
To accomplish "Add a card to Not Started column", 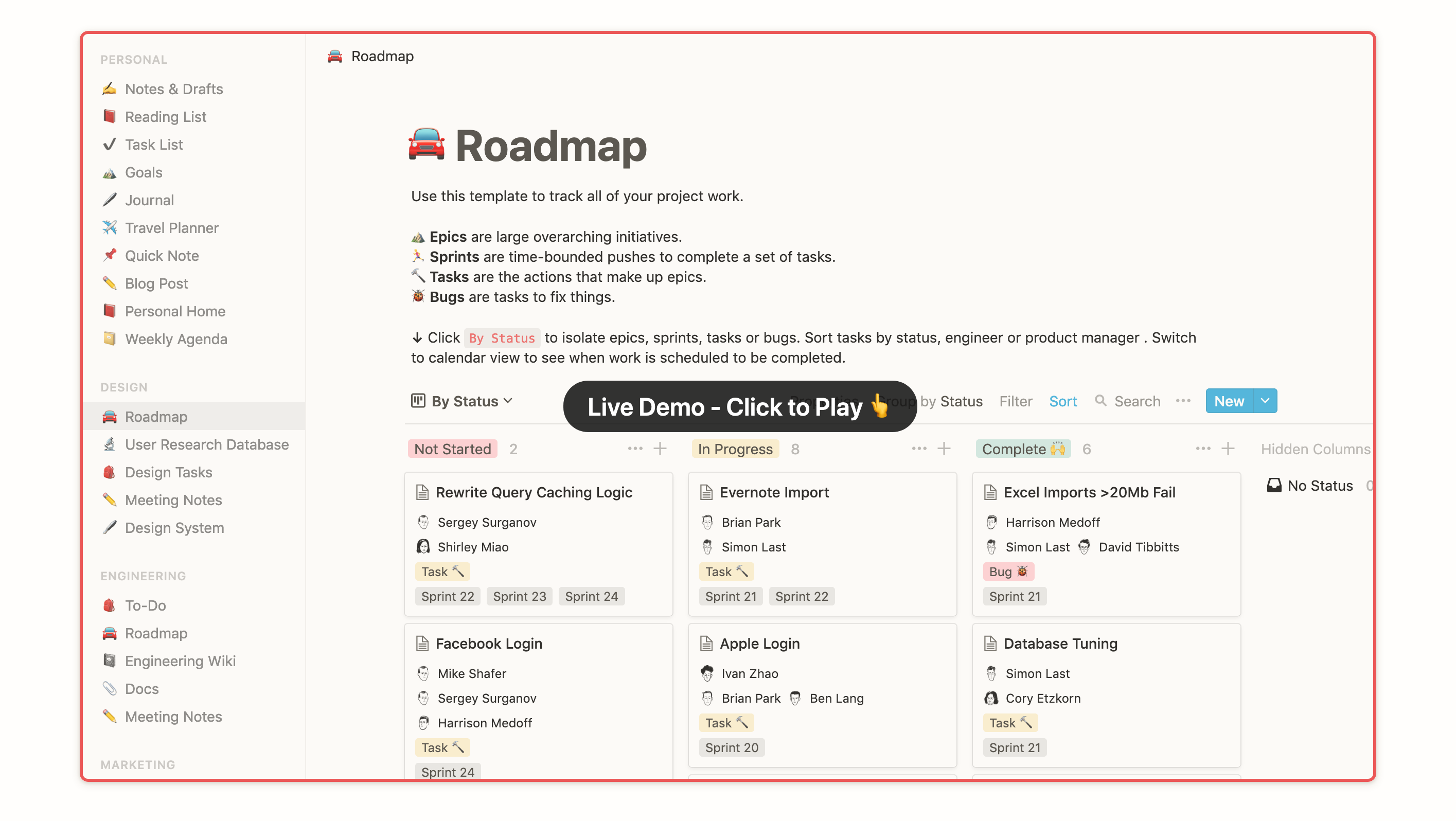I will [660, 449].
